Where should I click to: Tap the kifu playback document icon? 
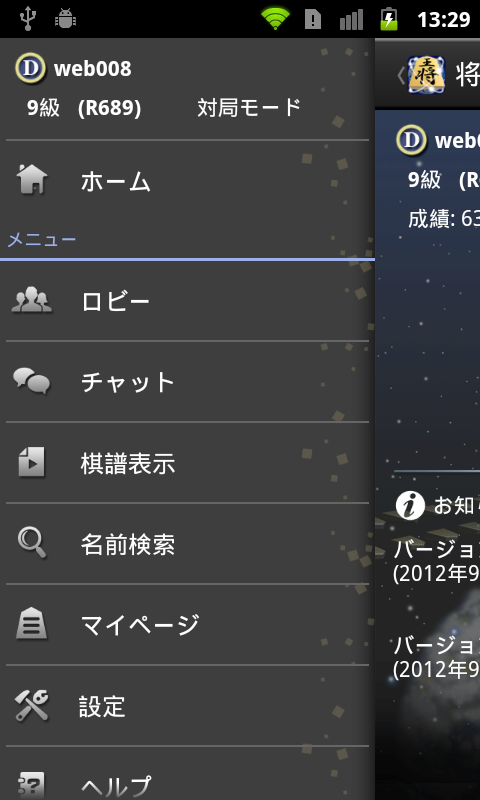tap(32, 462)
